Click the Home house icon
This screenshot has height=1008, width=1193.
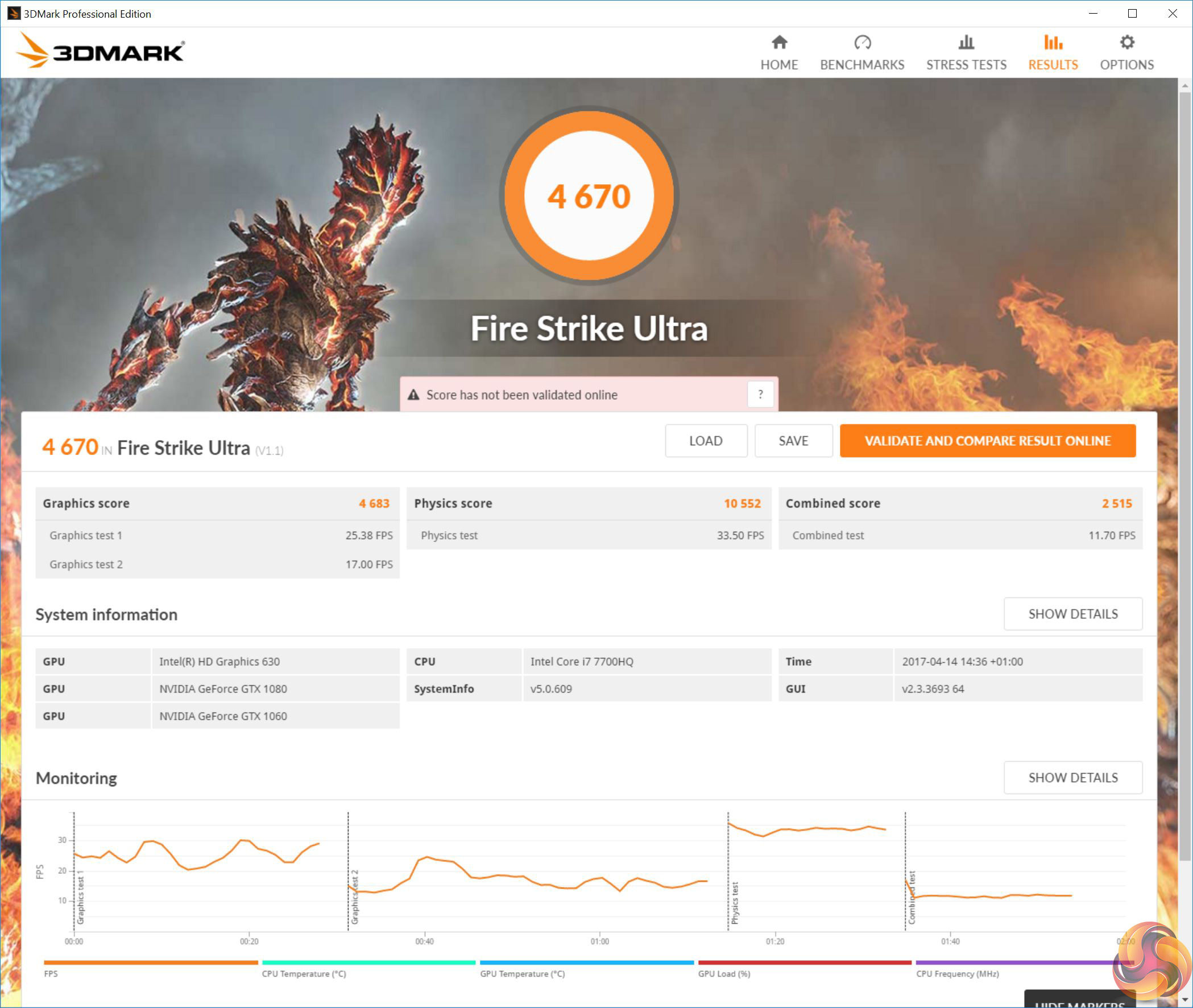click(x=779, y=42)
